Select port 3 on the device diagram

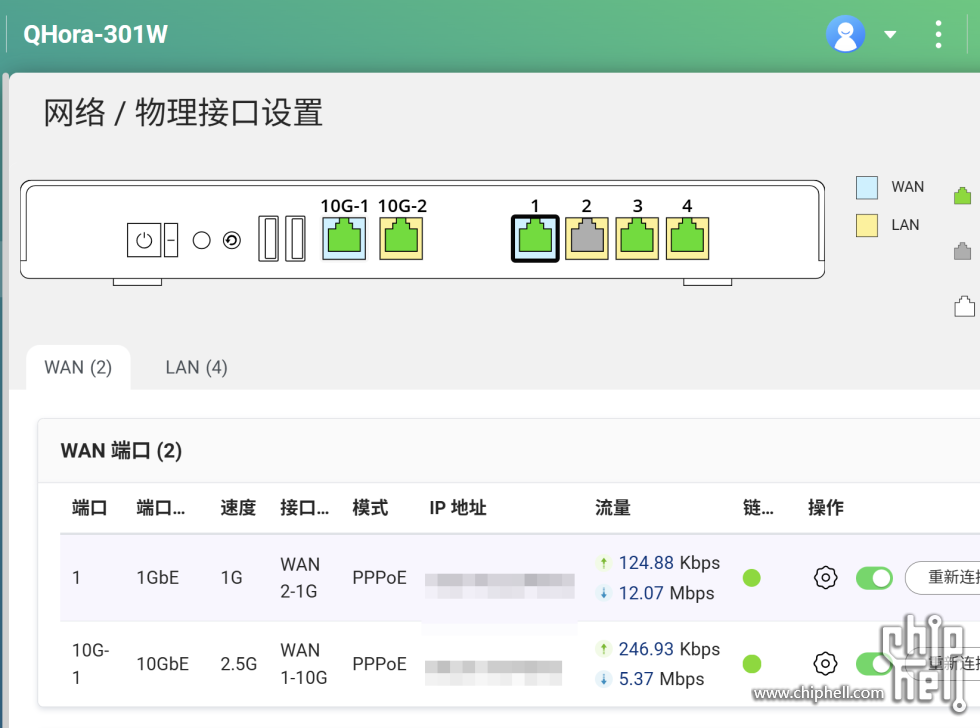tap(637, 238)
